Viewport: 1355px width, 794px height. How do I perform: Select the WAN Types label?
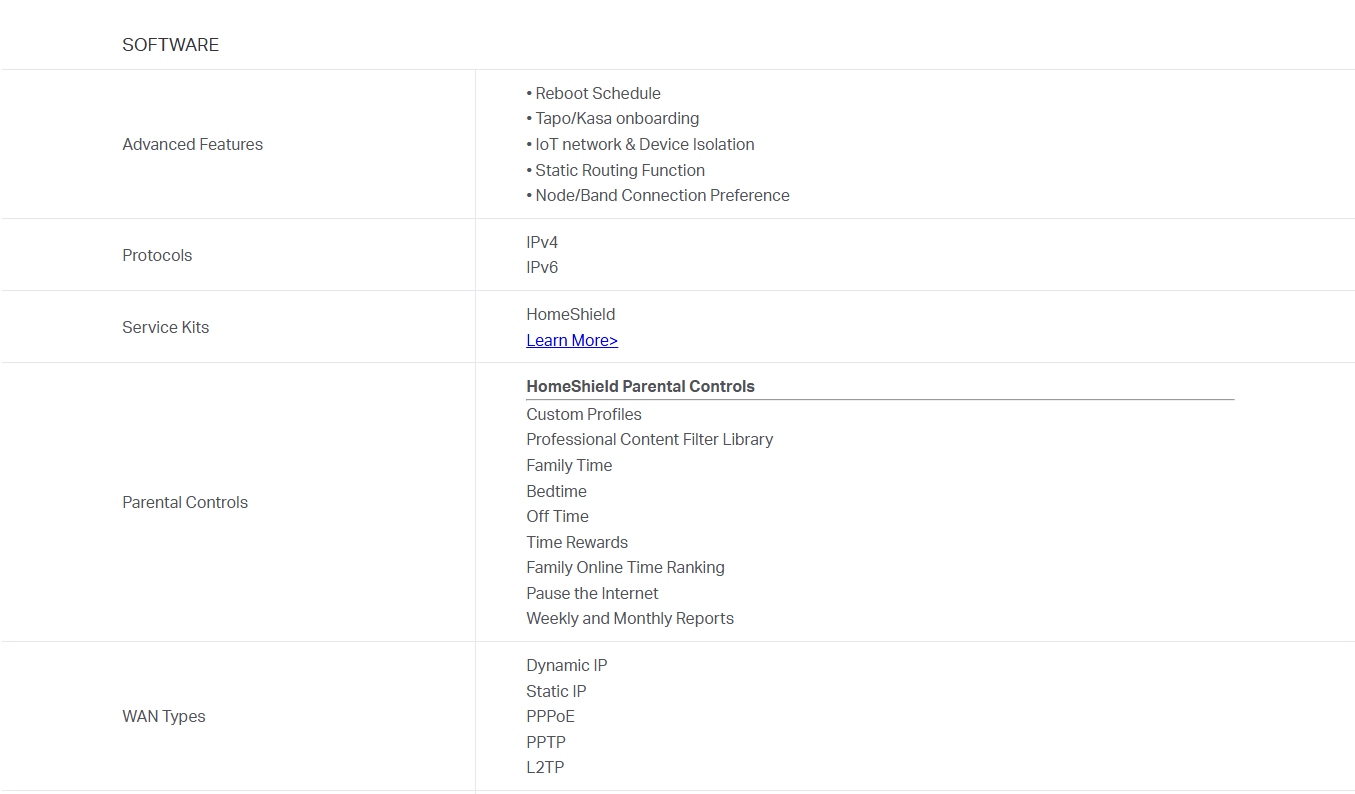164,716
